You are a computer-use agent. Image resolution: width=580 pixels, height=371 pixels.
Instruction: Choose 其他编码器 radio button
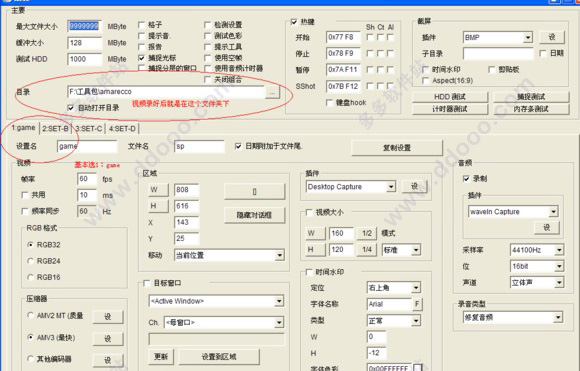[31, 359]
